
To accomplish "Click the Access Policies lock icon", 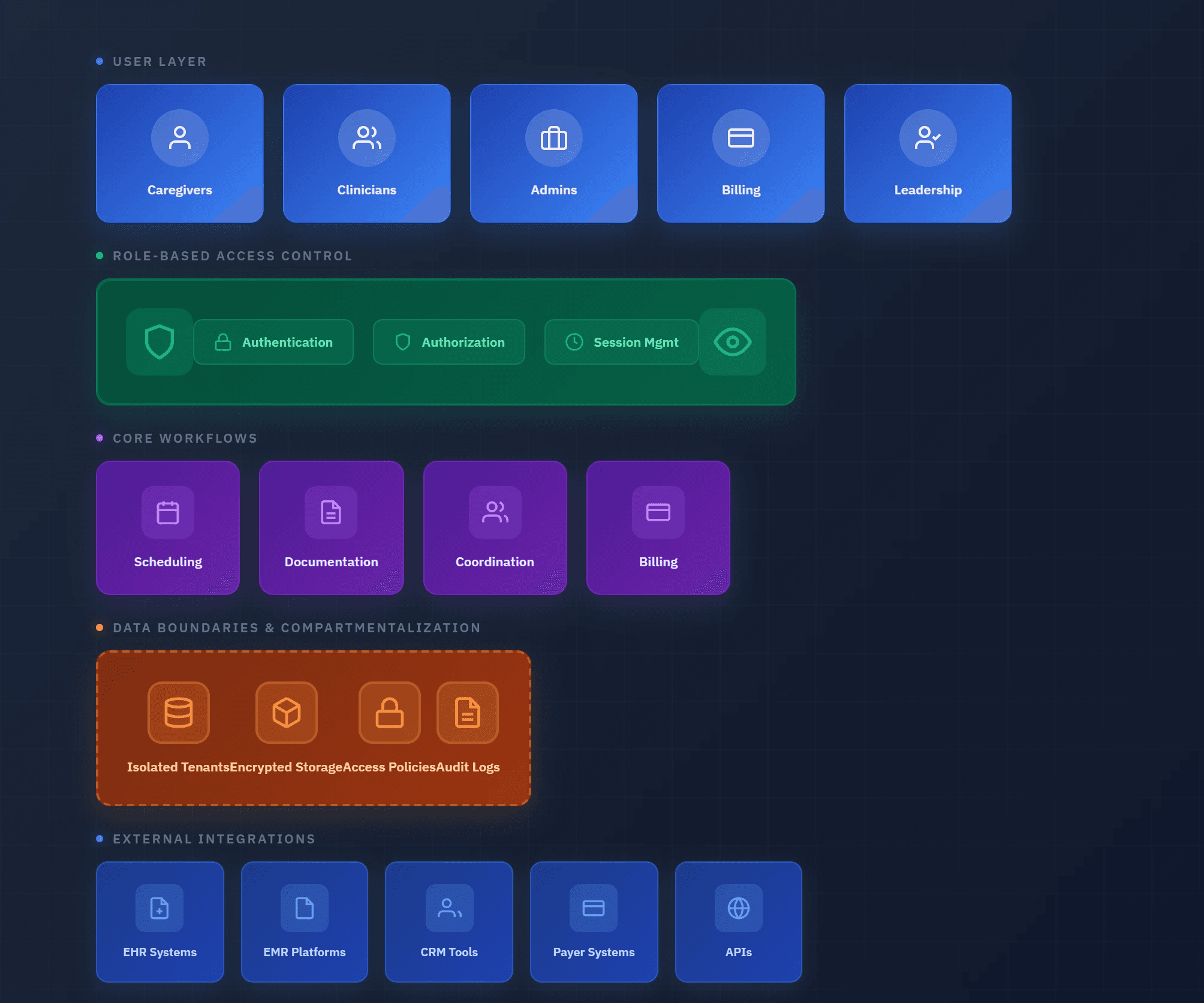I will (390, 713).
